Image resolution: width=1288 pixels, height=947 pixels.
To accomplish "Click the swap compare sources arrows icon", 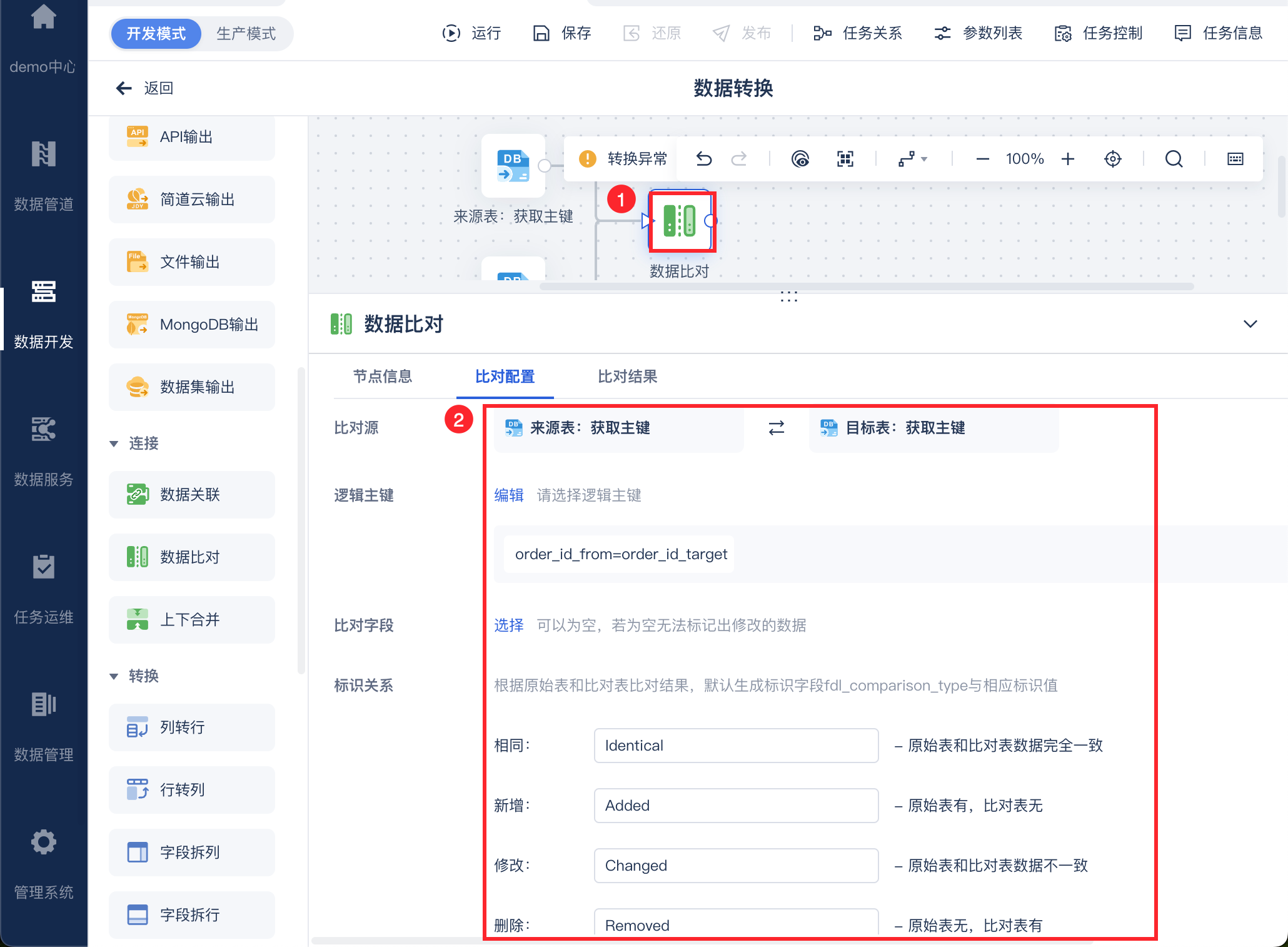I will tap(776, 428).
